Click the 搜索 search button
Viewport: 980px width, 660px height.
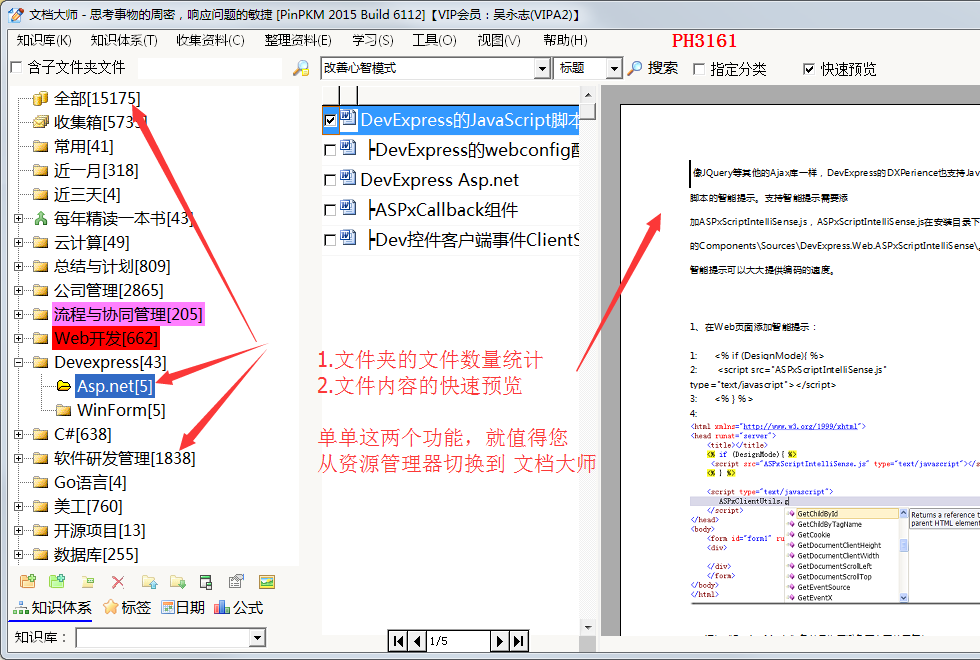[653, 68]
